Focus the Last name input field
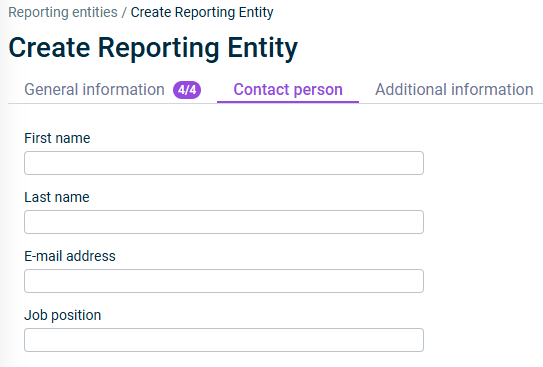This screenshot has height=367, width=543. (224, 222)
